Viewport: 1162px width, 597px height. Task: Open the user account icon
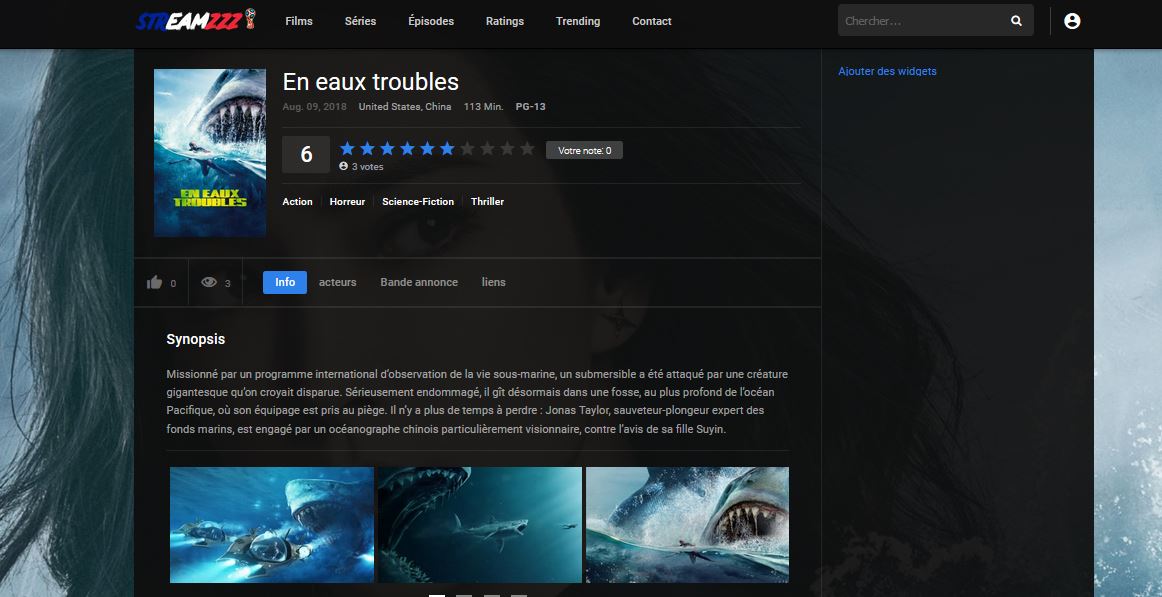1072,21
